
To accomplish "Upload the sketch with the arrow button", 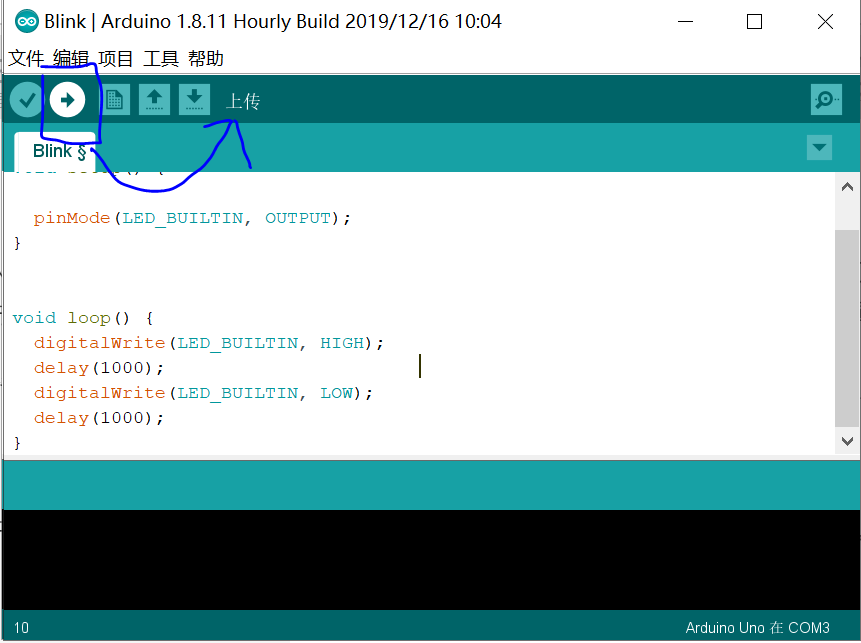I will pos(68,100).
